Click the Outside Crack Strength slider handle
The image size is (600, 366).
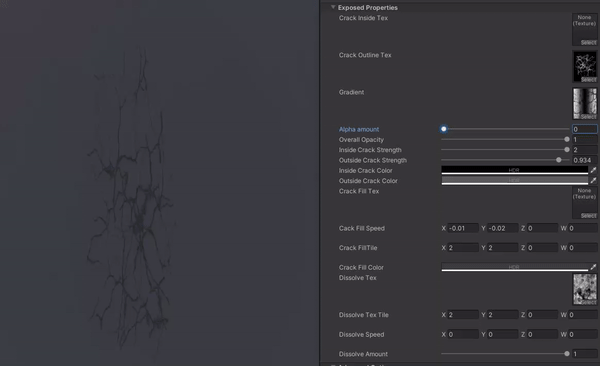click(x=559, y=160)
